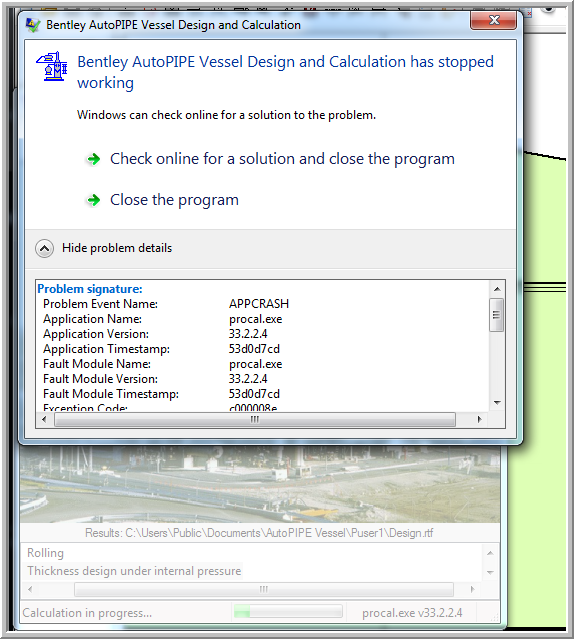This screenshot has width=574, height=639.
Task: Click the Hide problem details label
Action: (117, 248)
